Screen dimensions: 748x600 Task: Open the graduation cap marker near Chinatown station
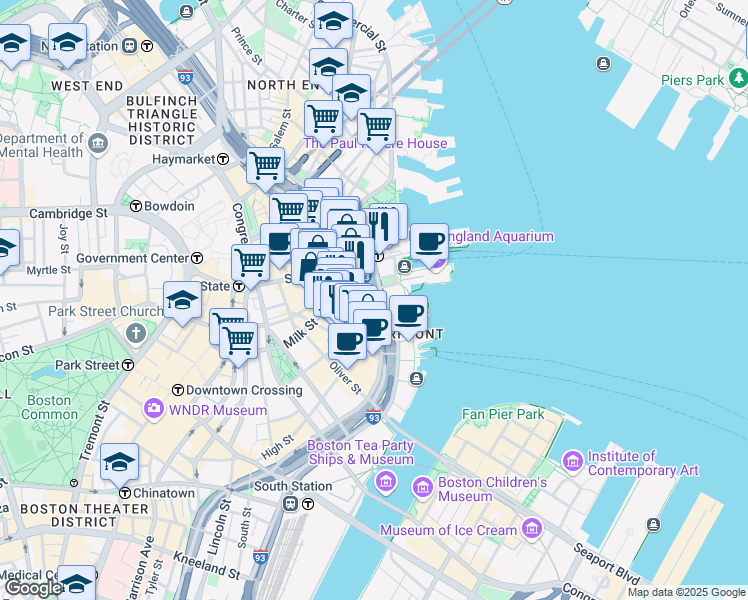point(119,465)
